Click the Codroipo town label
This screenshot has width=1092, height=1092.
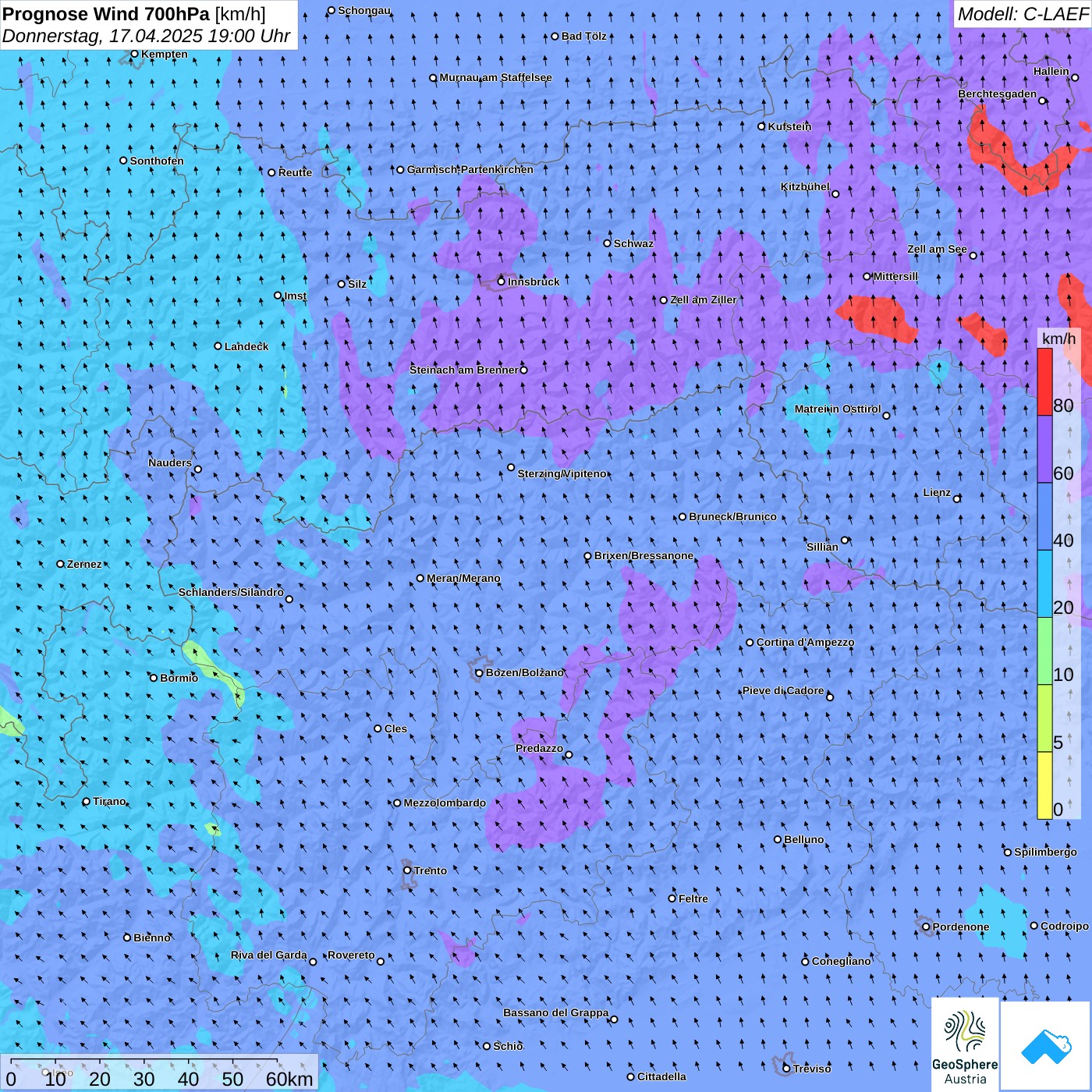(x=1065, y=926)
